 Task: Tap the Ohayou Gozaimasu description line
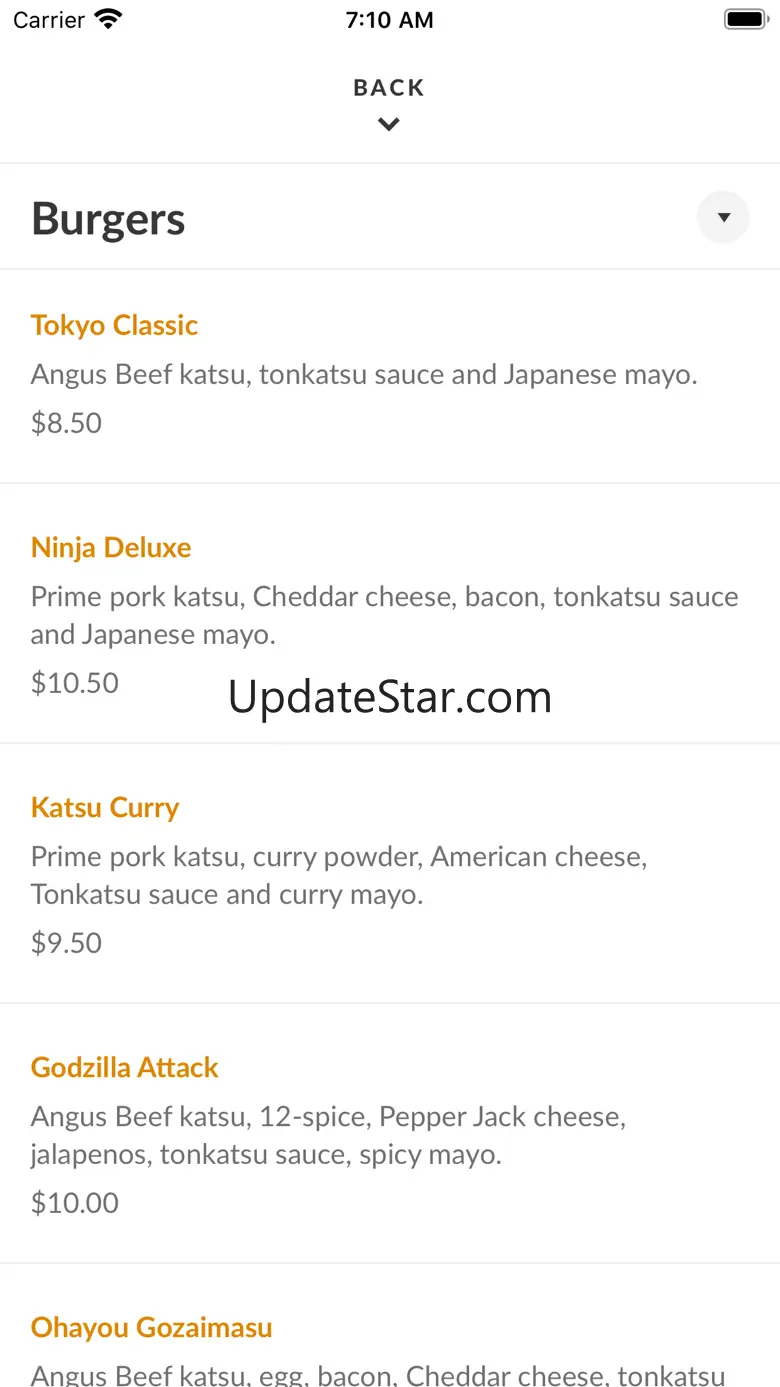coord(378,1375)
